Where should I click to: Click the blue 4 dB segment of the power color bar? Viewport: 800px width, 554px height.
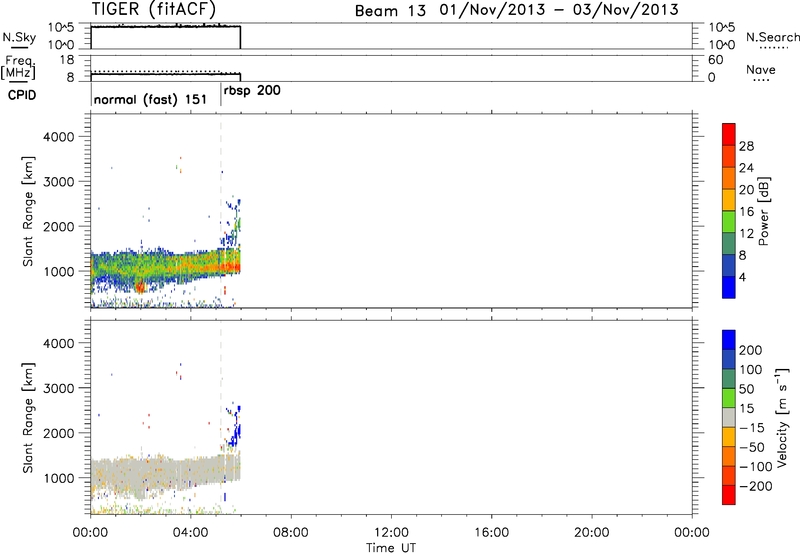[729, 287]
